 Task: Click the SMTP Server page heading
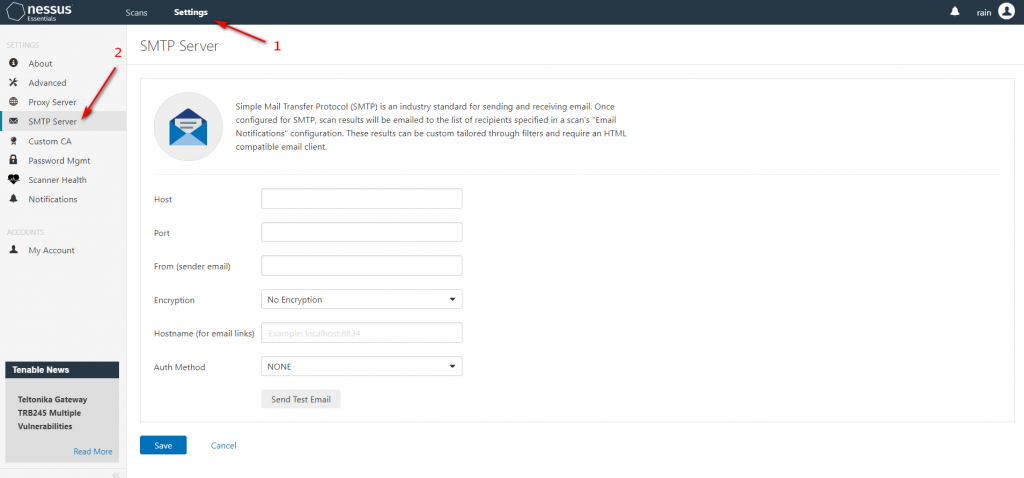pos(180,46)
